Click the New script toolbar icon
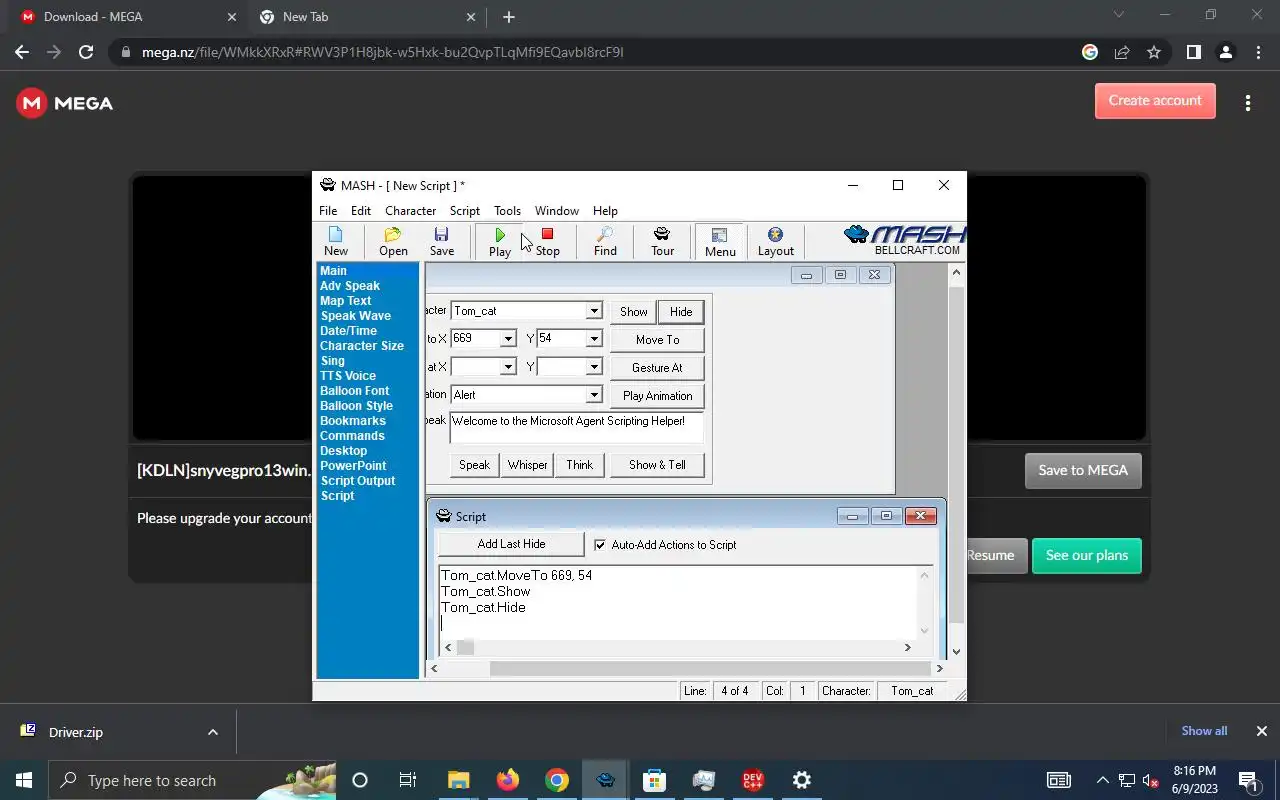1280x800 pixels. coord(336,241)
